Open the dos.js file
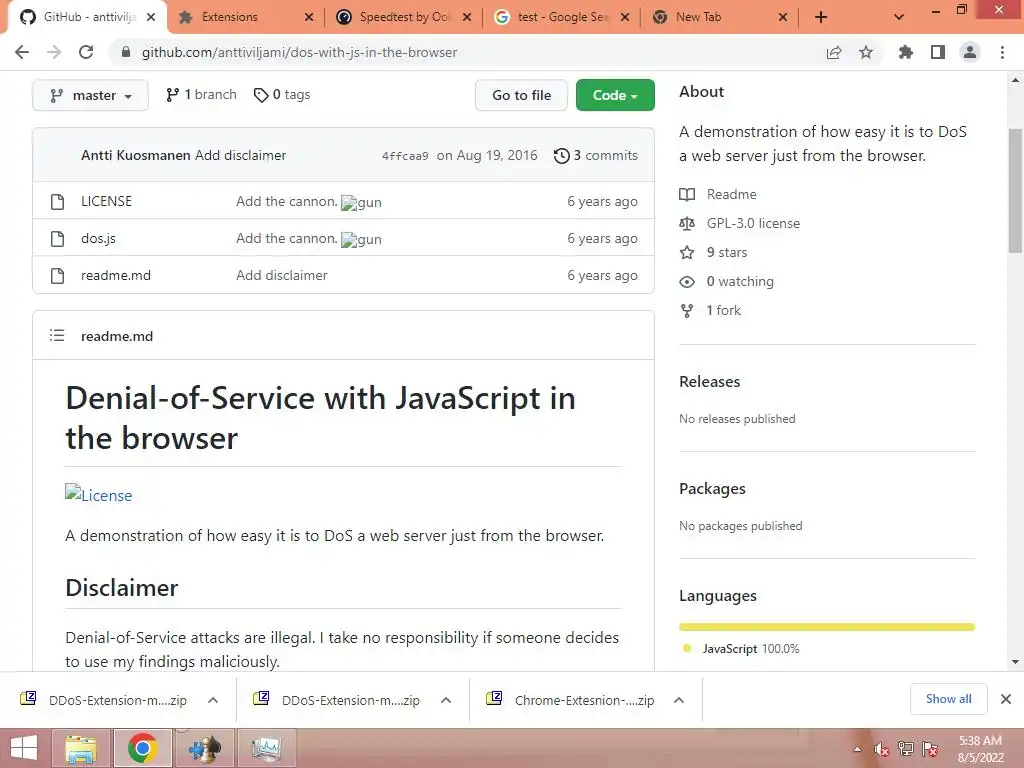Screen dimensions: 1024x768 [98, 238]
